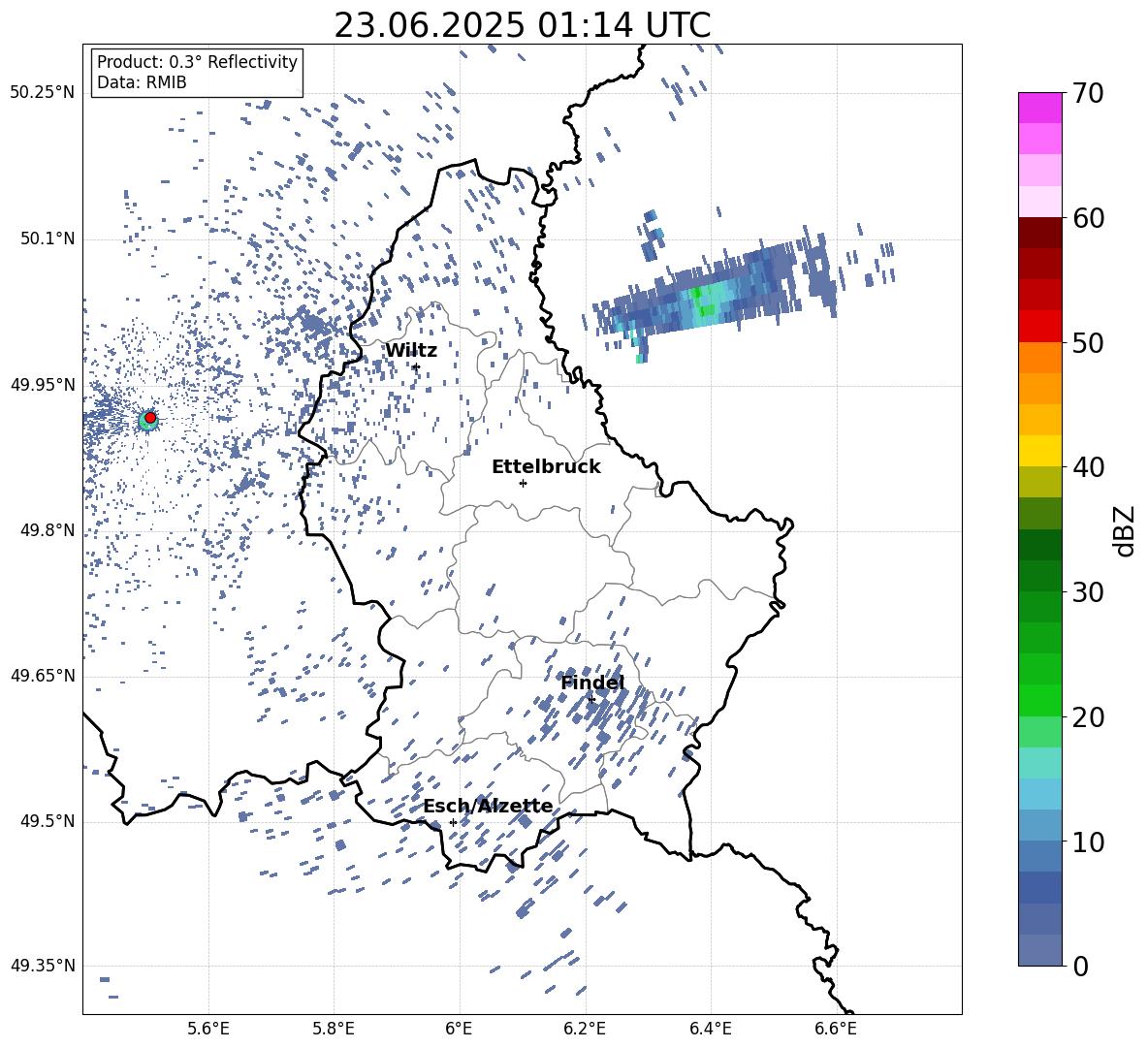Click the 6°E longitude tick label
Screen dimensions: 1148x1048
pos(459,1029)
